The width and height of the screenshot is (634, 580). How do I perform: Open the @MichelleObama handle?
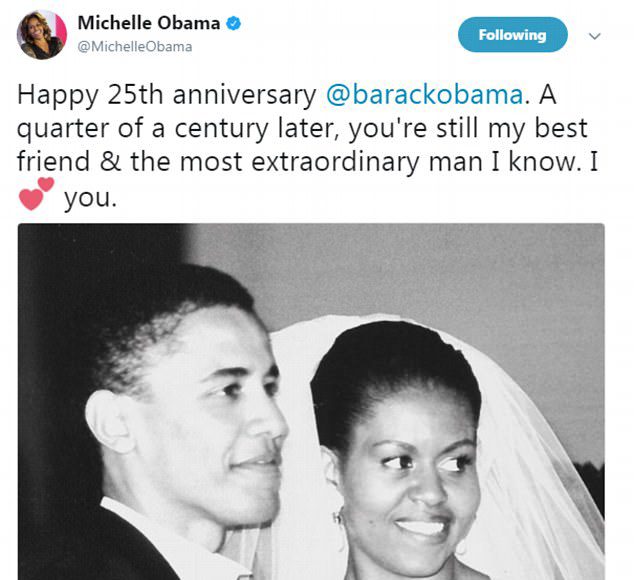coord(135,47)
